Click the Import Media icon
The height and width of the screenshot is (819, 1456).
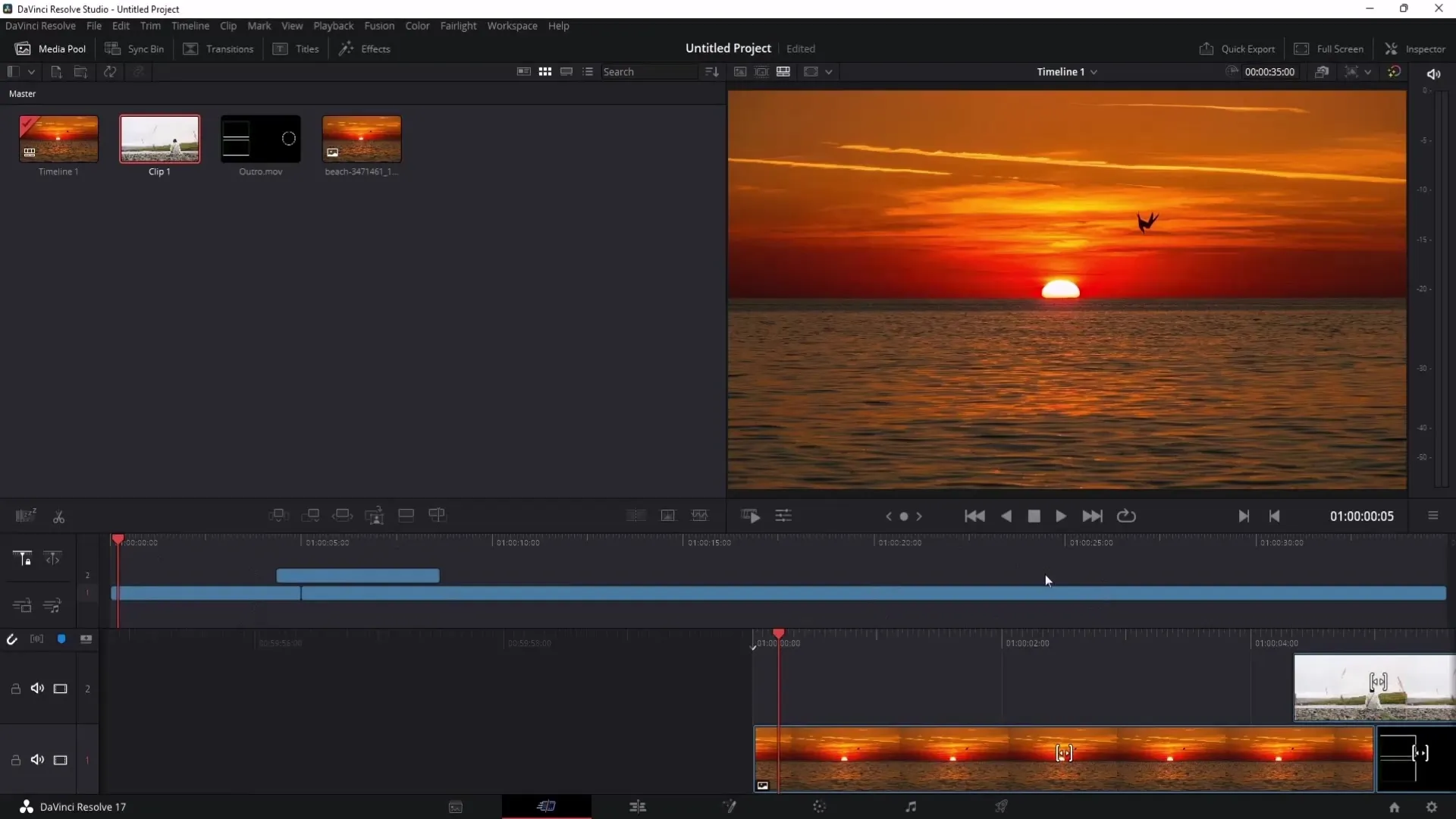tap(56, 71)
